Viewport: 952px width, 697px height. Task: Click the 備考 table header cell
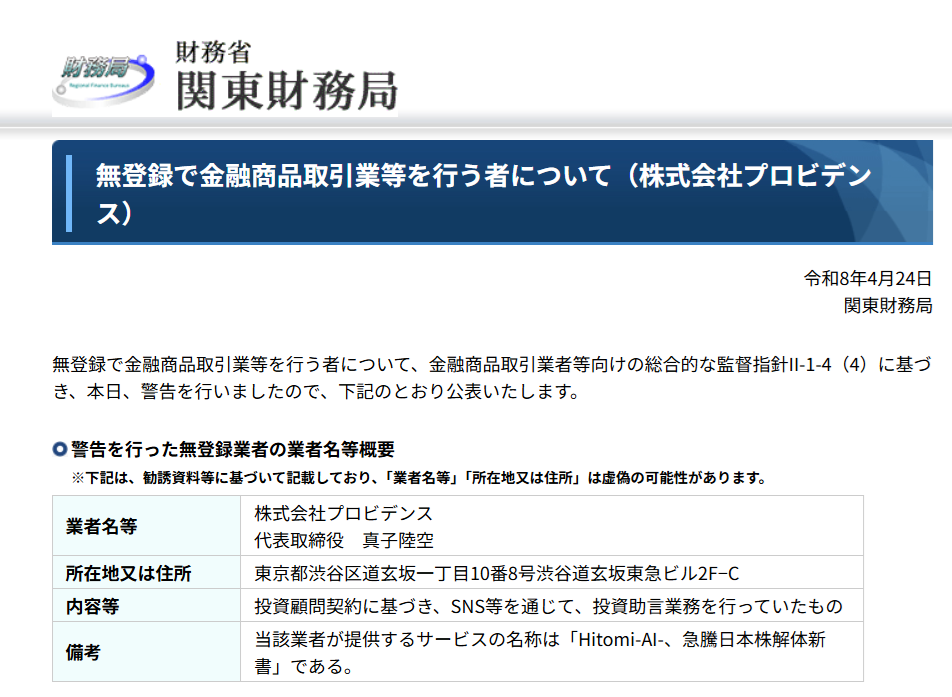[146, 652]
